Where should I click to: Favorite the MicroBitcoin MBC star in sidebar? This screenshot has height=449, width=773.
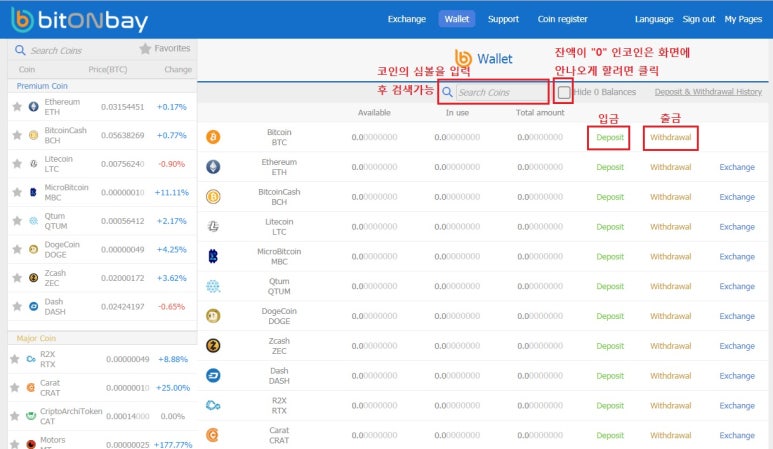(17, 192)
